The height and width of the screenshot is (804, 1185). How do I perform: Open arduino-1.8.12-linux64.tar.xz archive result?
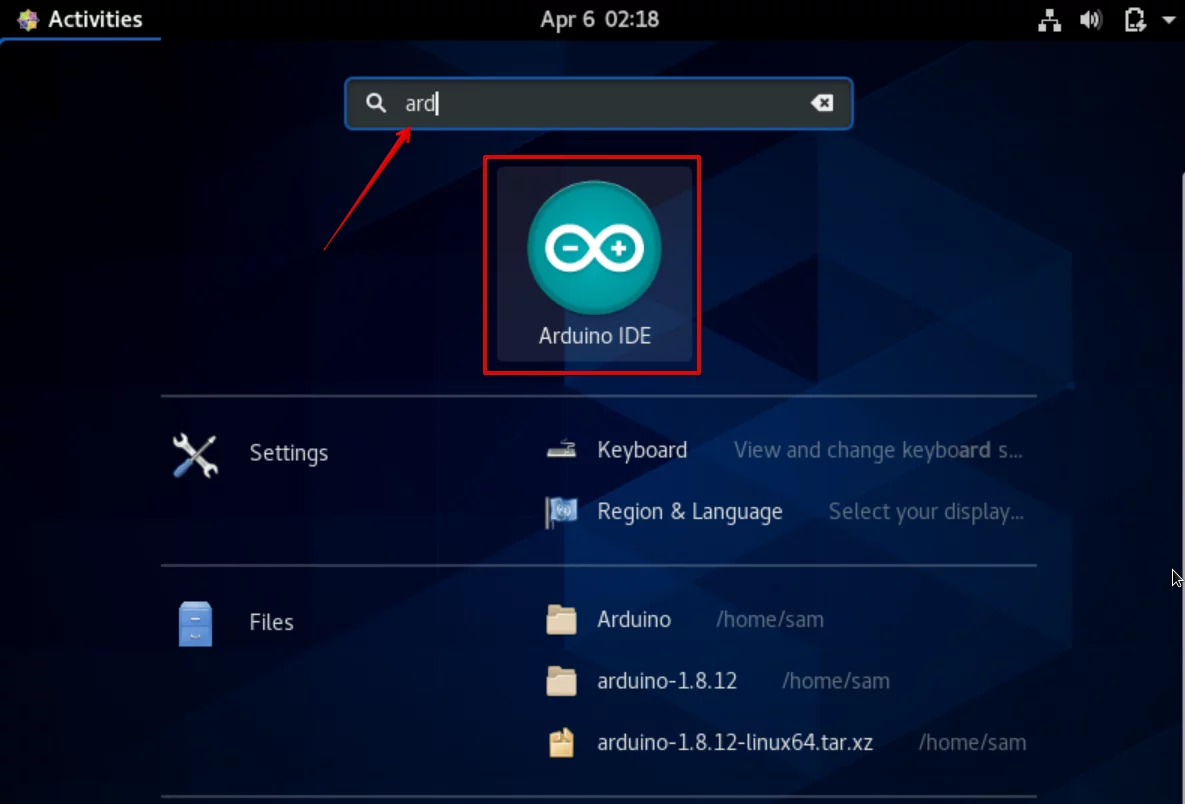pyautogui.click(x=784, y=743)
